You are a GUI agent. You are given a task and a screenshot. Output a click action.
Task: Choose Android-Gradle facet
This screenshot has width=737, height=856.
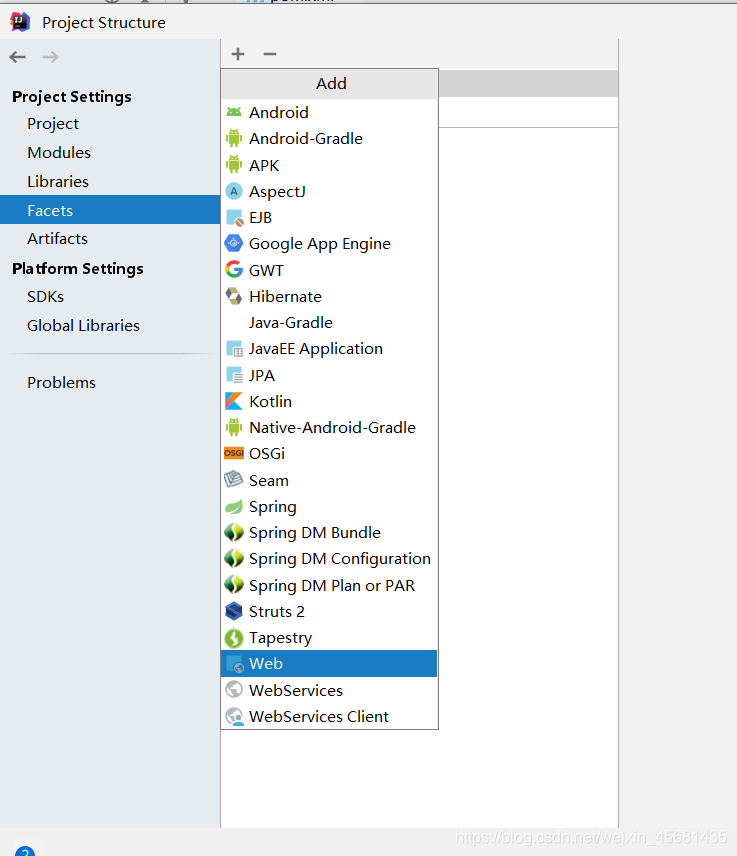click(x=329, y=138)
